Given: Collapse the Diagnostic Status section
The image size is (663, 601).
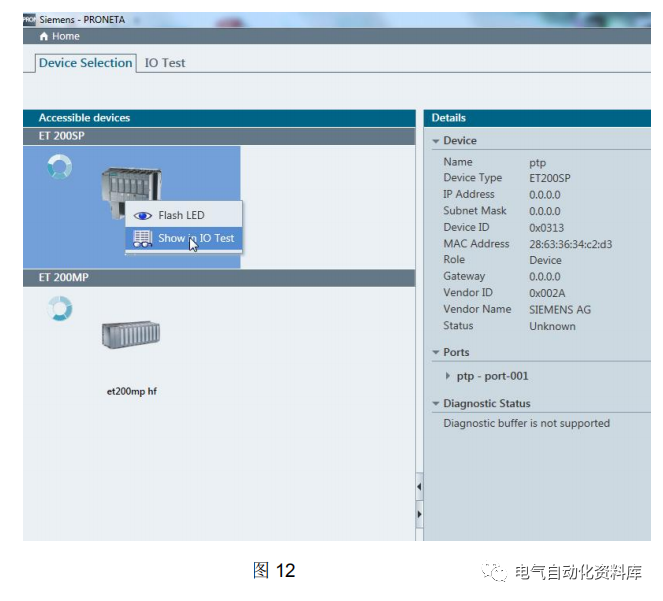Looking at the screenshot, I should point(436,403).
